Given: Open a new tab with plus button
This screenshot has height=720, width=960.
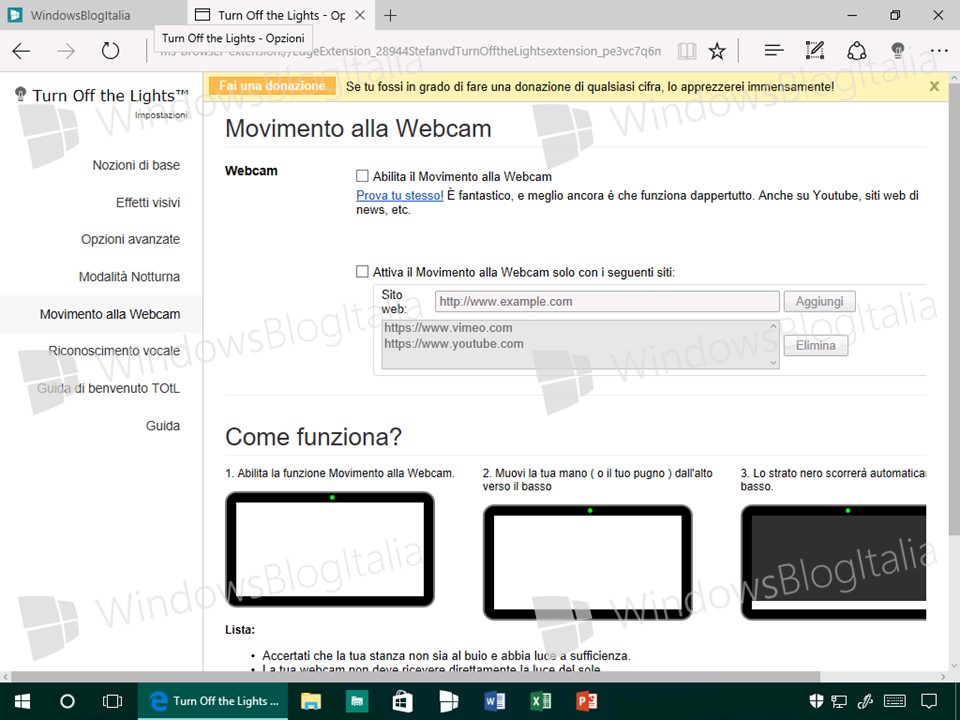Looking at the screenshot, I should point(390,15).
